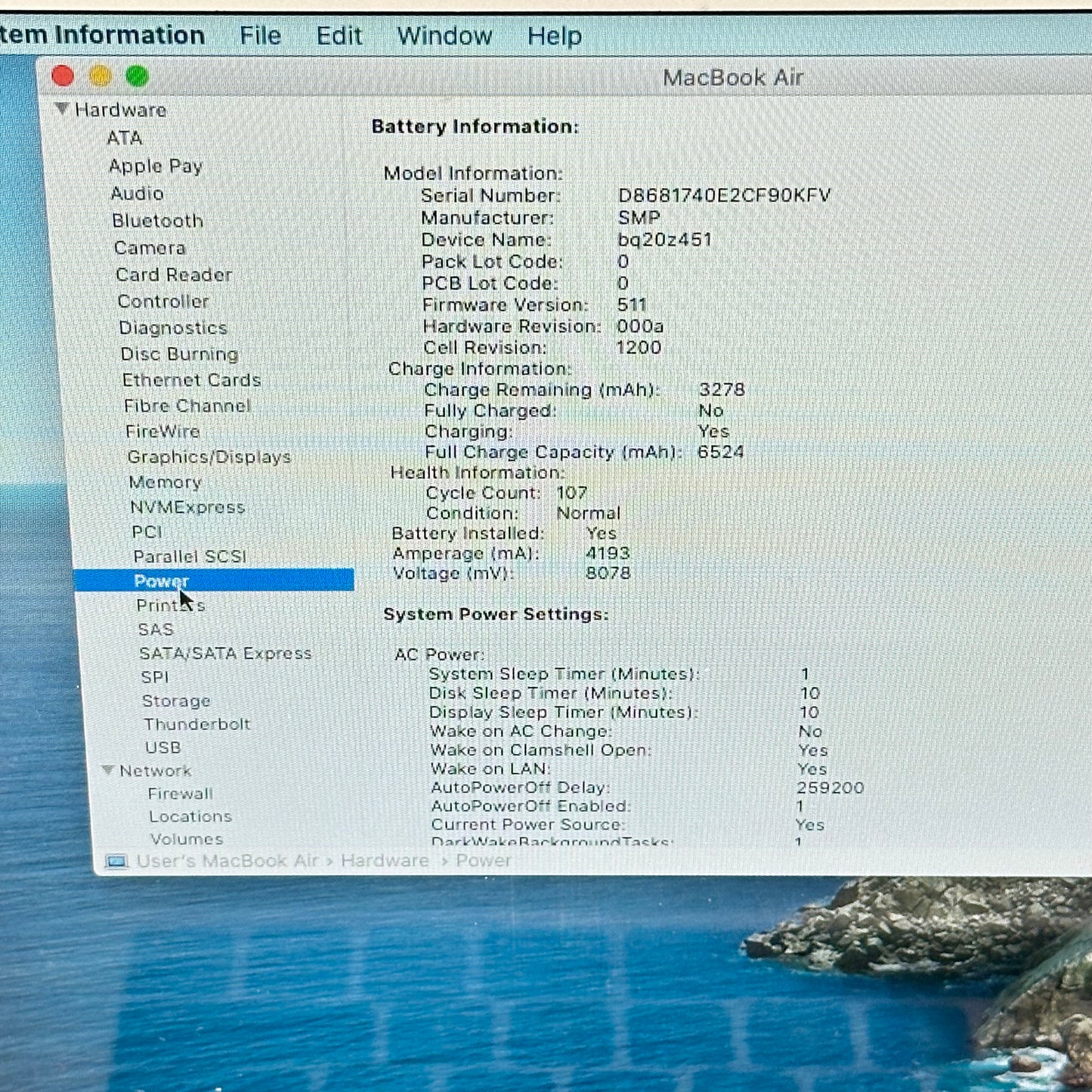The width and height of the screenshot is (1092, 1092).
Task: Click Power in the path bar
Action: [484, 861]
